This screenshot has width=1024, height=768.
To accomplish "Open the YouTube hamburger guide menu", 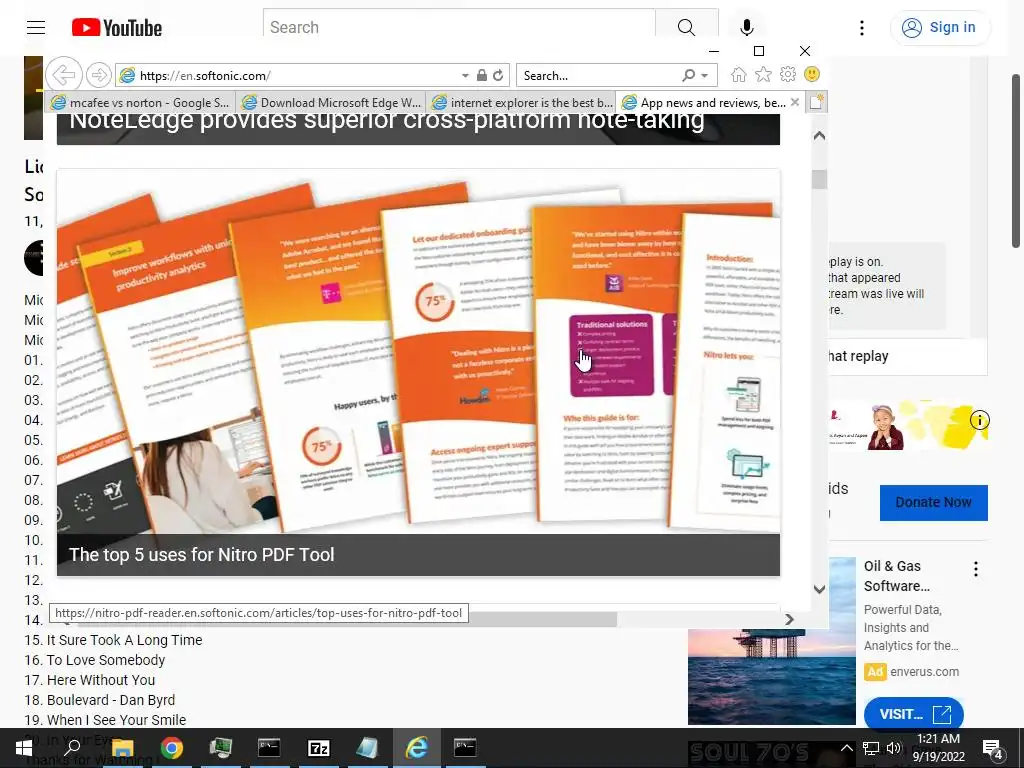I will click(x=36, y=27).
